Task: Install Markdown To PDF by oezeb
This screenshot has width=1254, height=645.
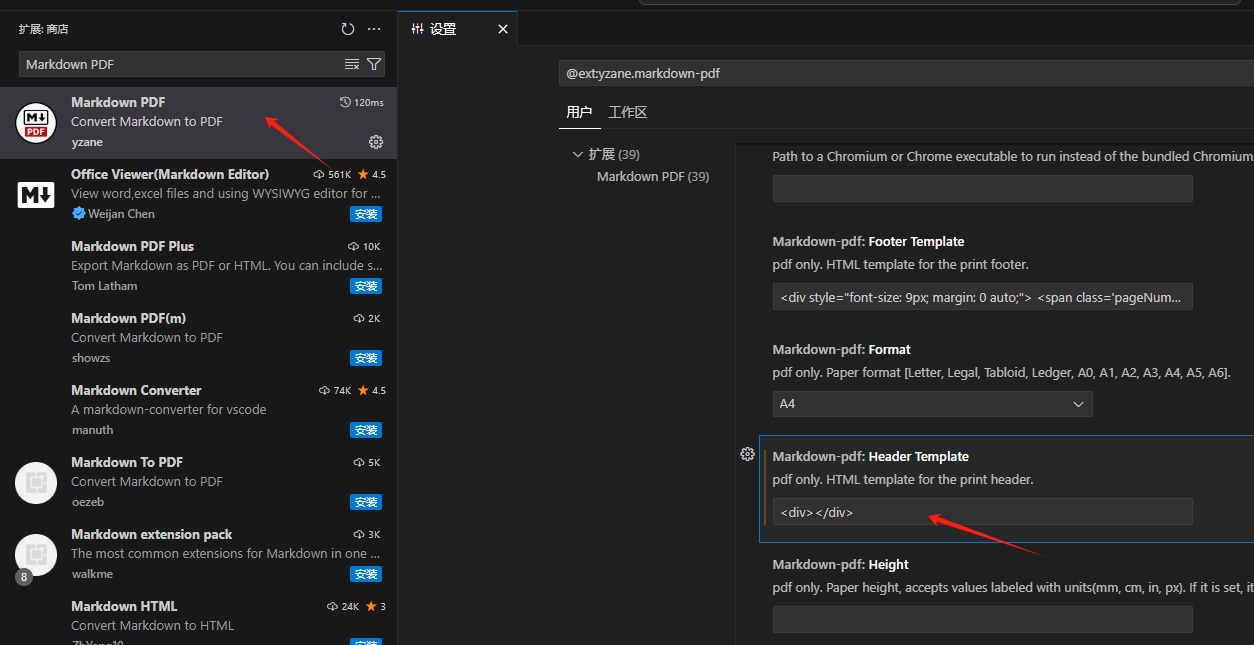Action: click(366, 502)
